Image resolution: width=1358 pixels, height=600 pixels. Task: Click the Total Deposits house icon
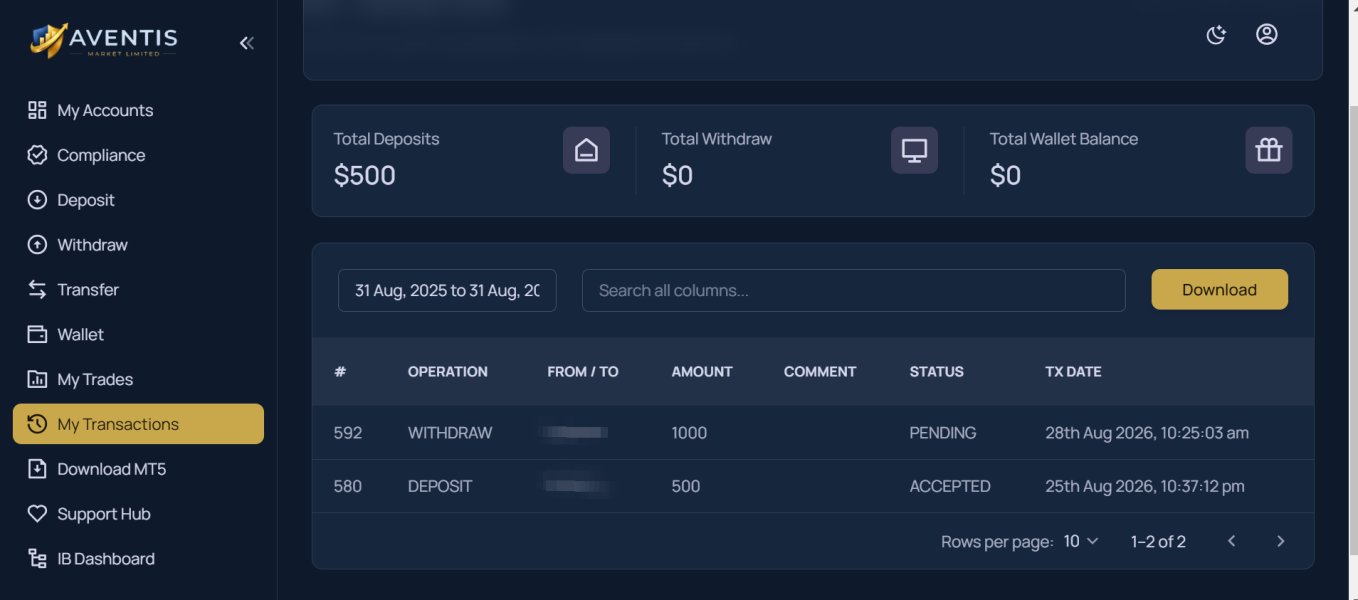(586, 150)
